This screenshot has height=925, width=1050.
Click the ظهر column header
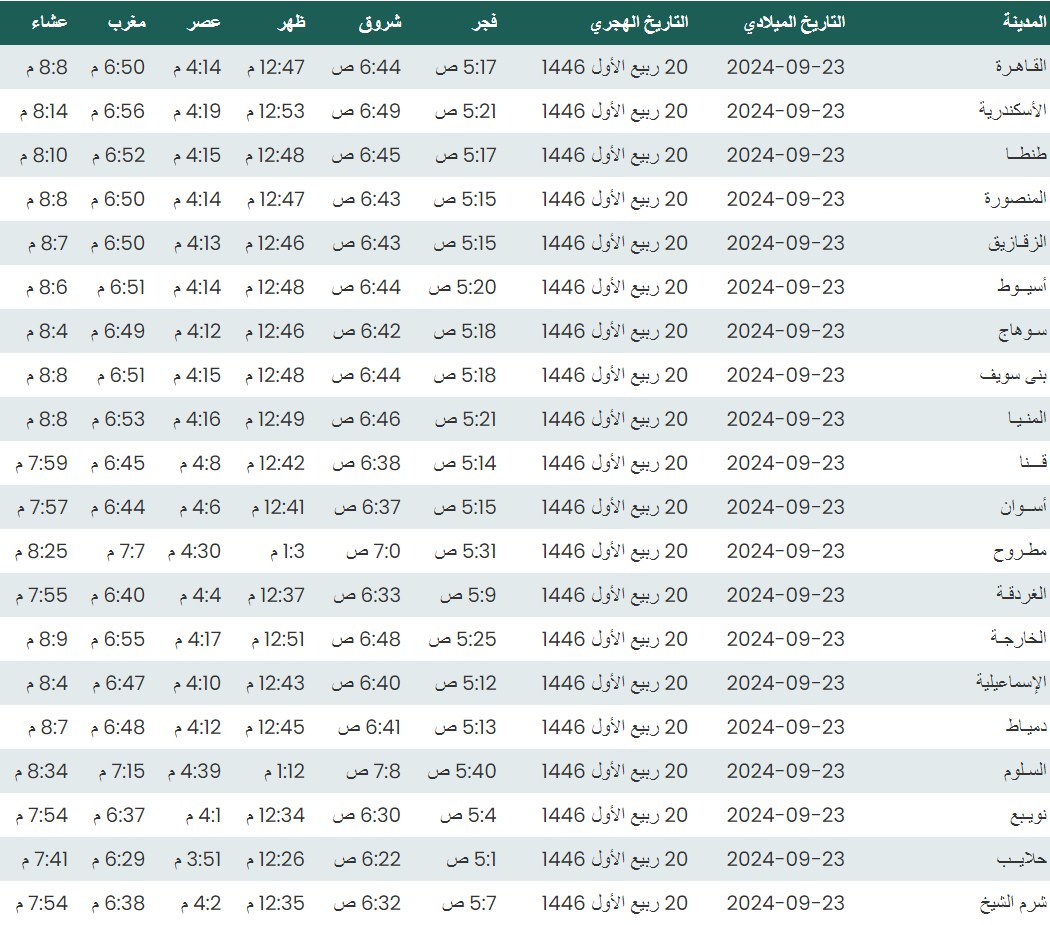[x=291, y=22]
